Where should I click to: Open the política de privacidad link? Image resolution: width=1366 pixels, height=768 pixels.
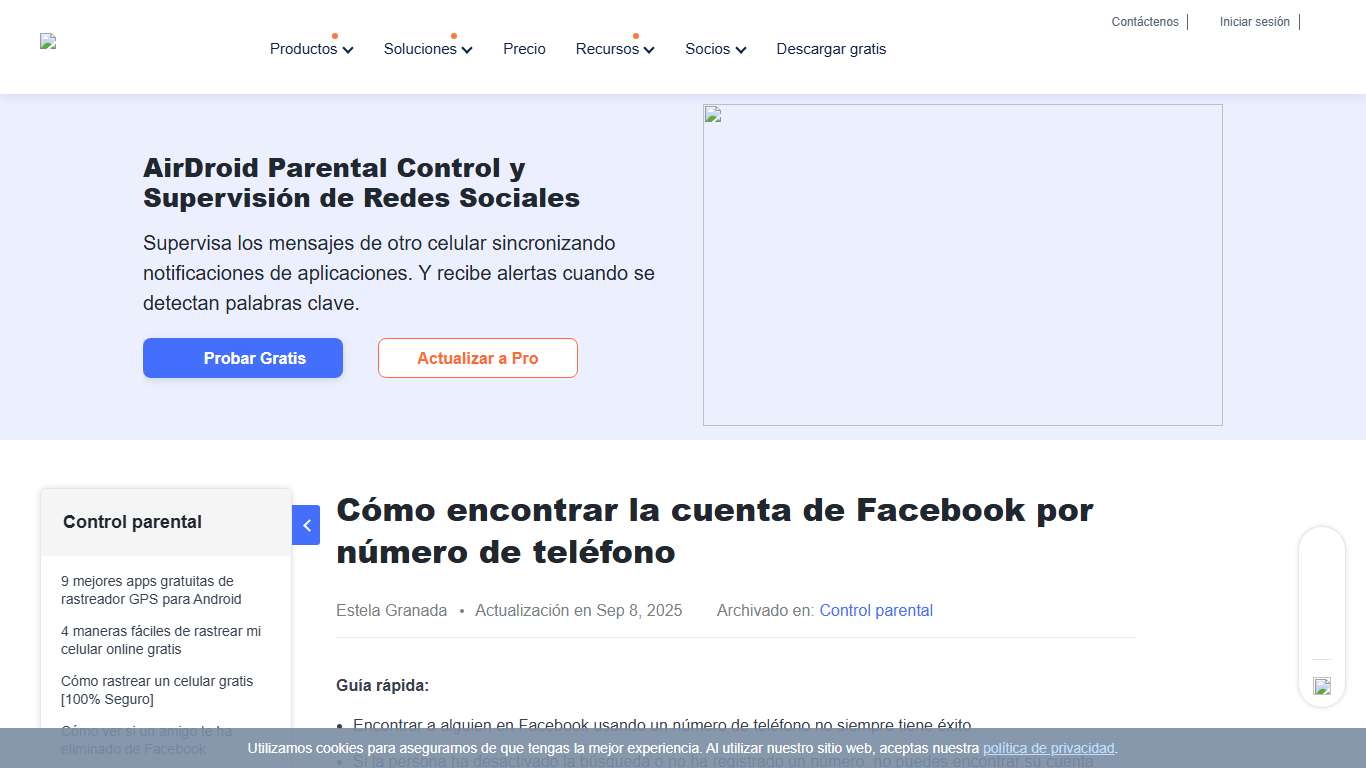[x=1047, y=748]
